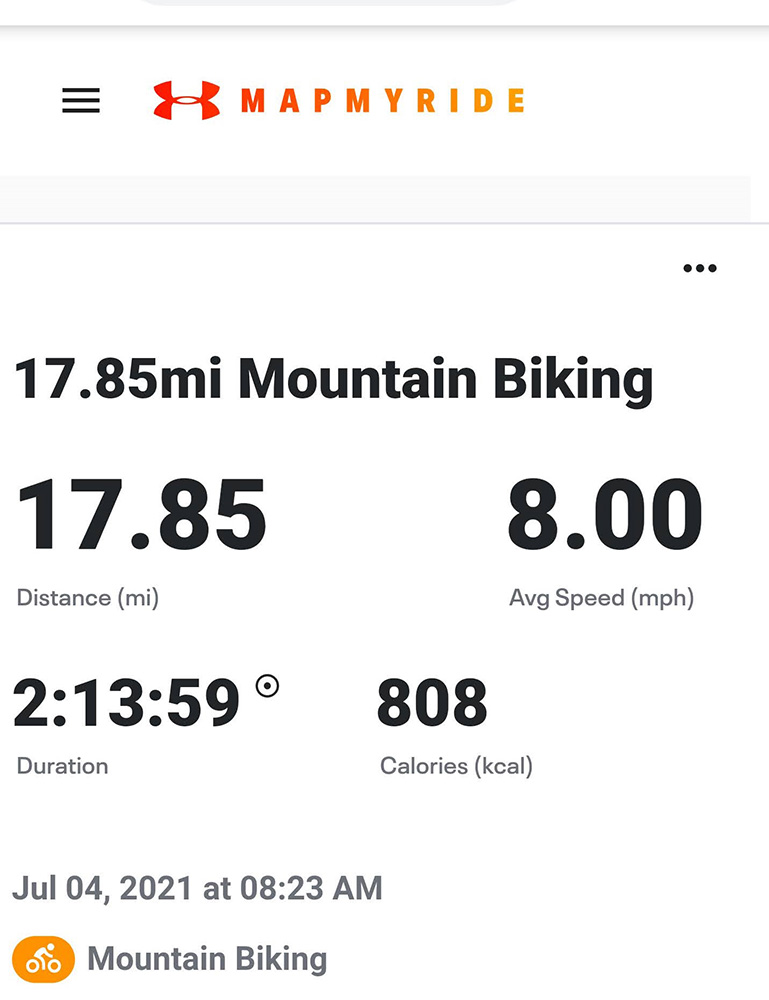Click the 808 calories value

click(x=432, y=704)
